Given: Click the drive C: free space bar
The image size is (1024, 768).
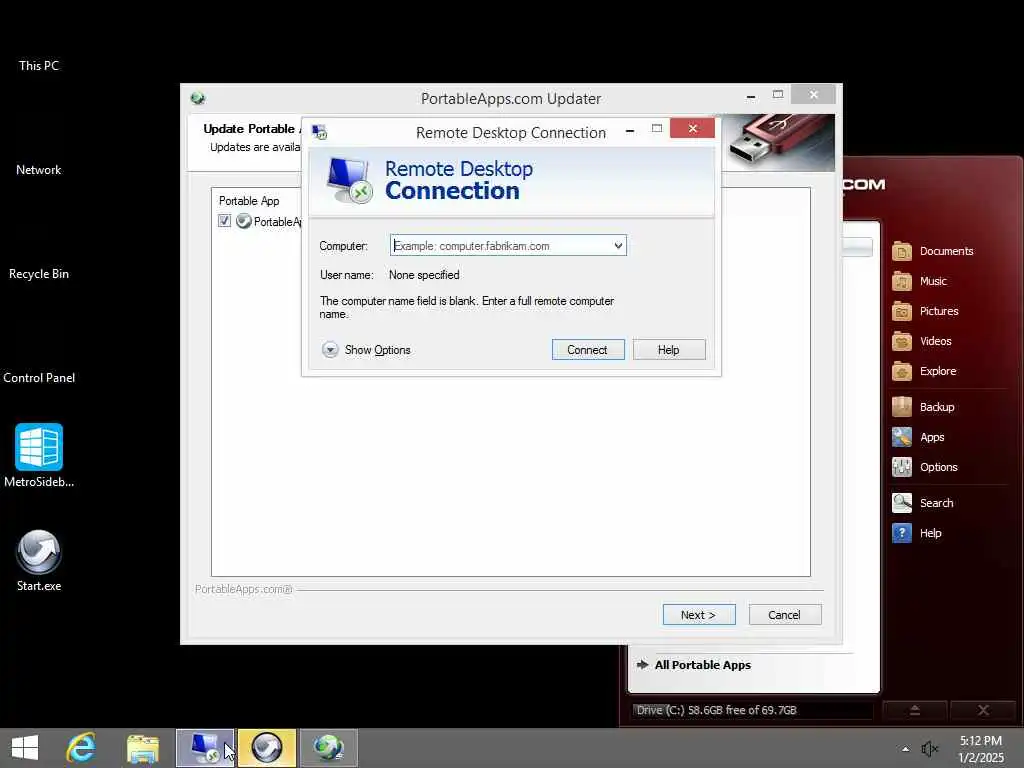Looking at the screenshot, I should (753, 710).
